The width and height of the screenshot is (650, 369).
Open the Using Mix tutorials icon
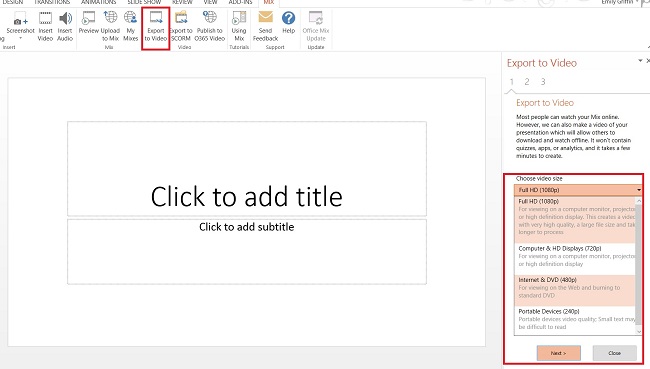click(239, 19)
